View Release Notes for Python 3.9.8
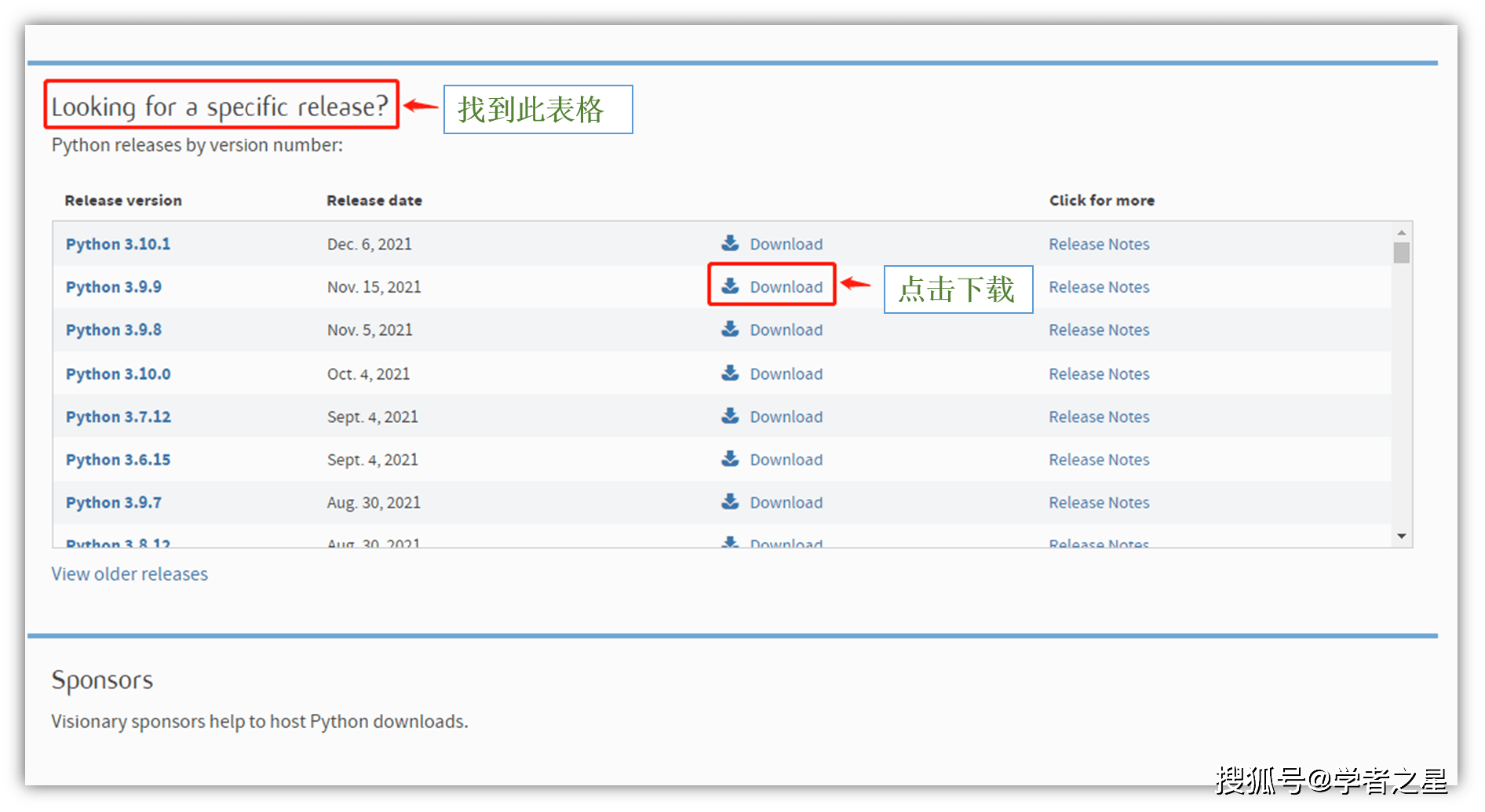1485x812 pixels. (1099, 330)
